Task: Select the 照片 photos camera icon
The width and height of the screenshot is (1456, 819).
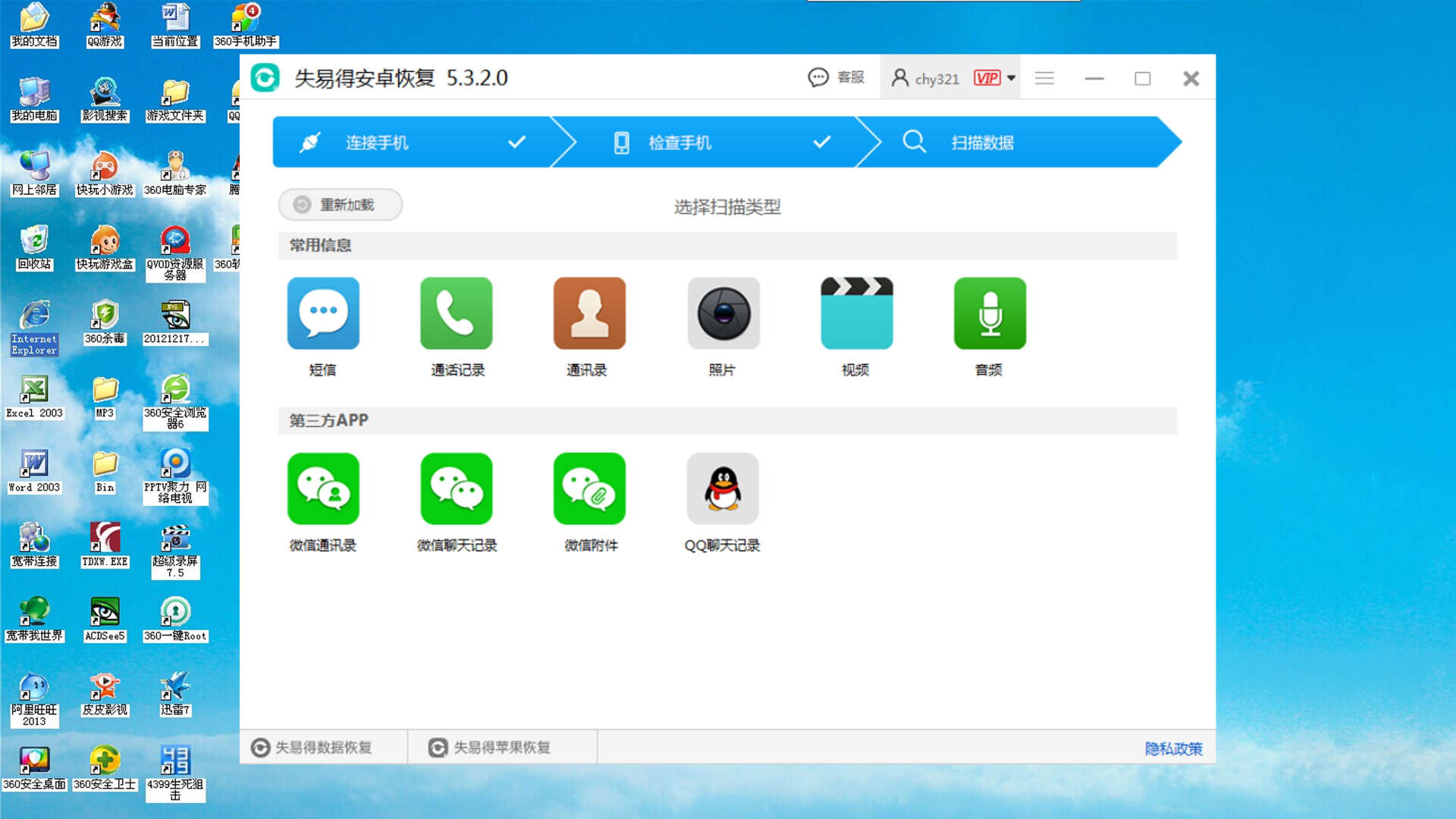Action: [x=723, y=313]
